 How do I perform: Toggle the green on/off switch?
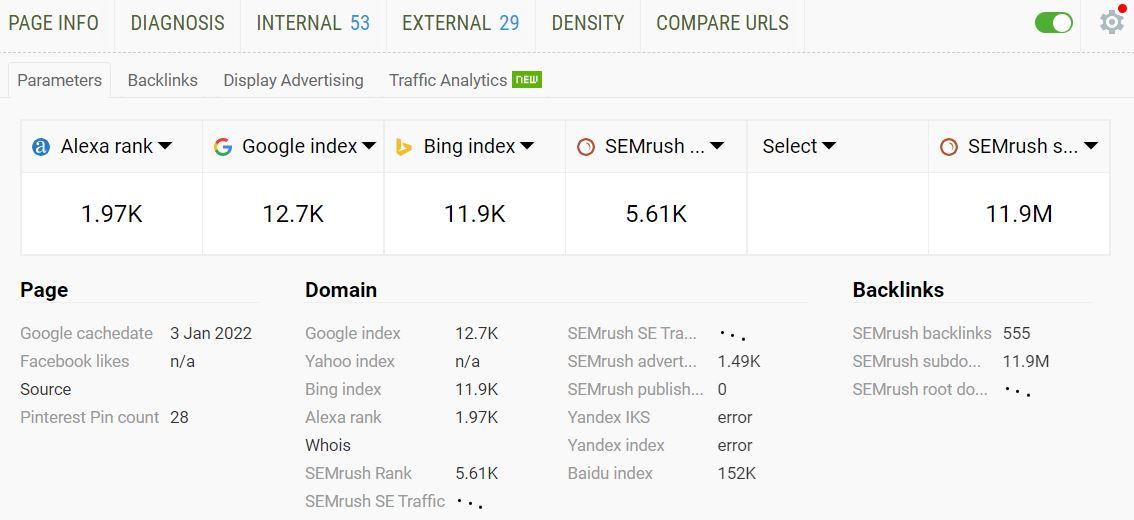[1054, 22]
